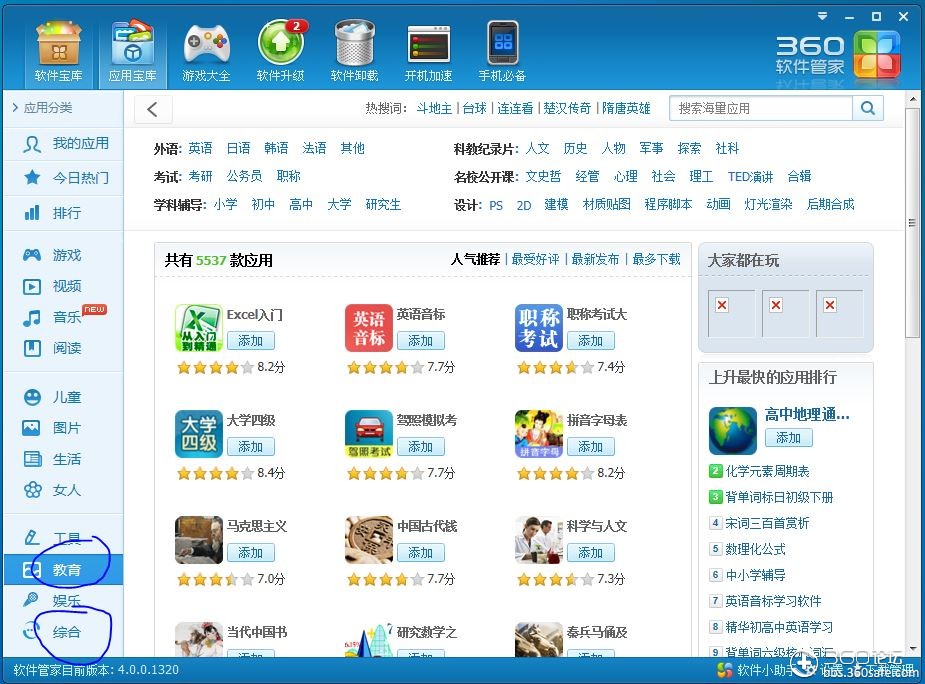The image size is (925, 684).
Task: Open the 高中地理通 globe icon
Action: click(733, 431)
